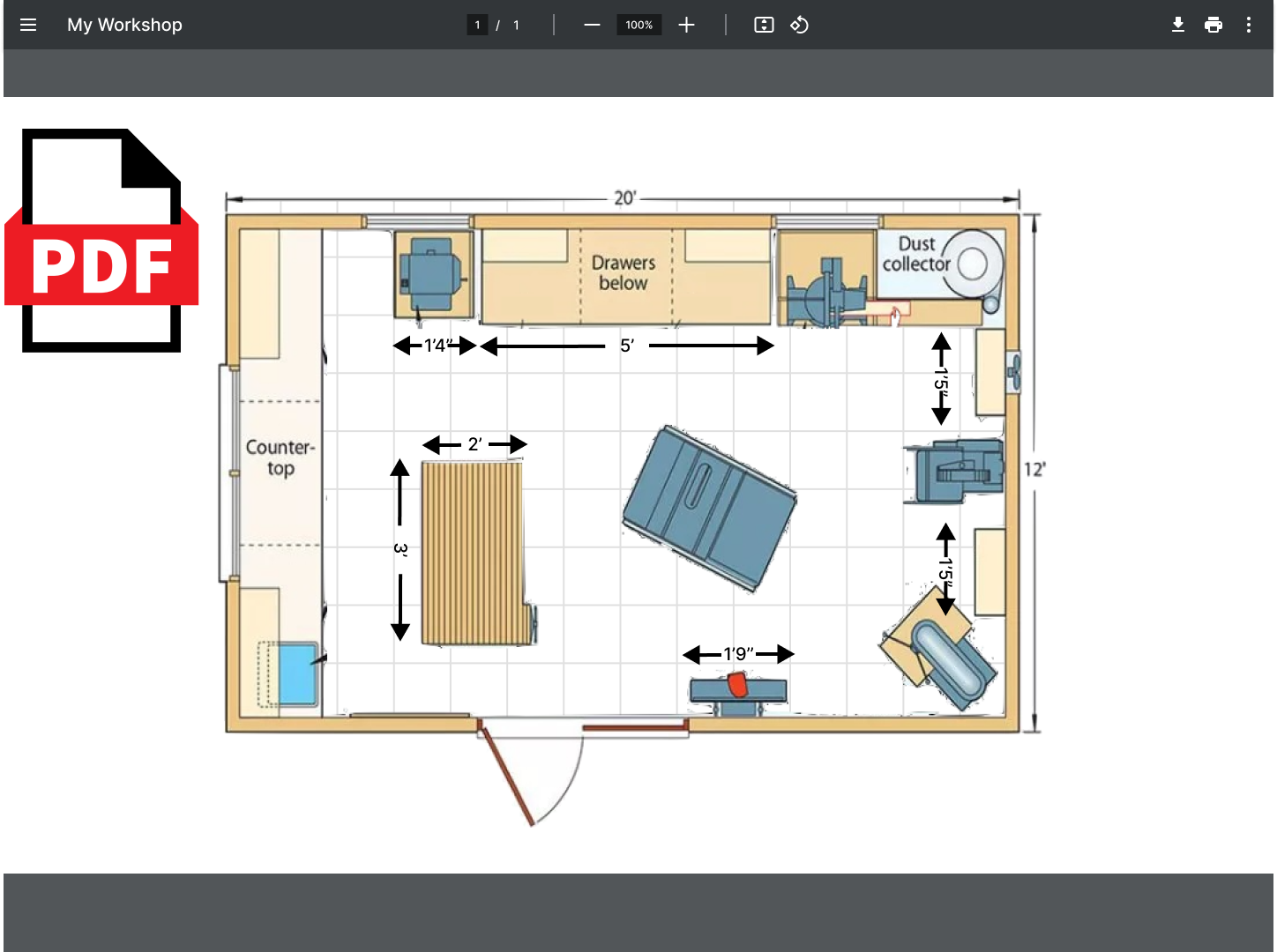Rotate the document counterclockwise
Screen dimensions: 1277x952
pos(799,25)
